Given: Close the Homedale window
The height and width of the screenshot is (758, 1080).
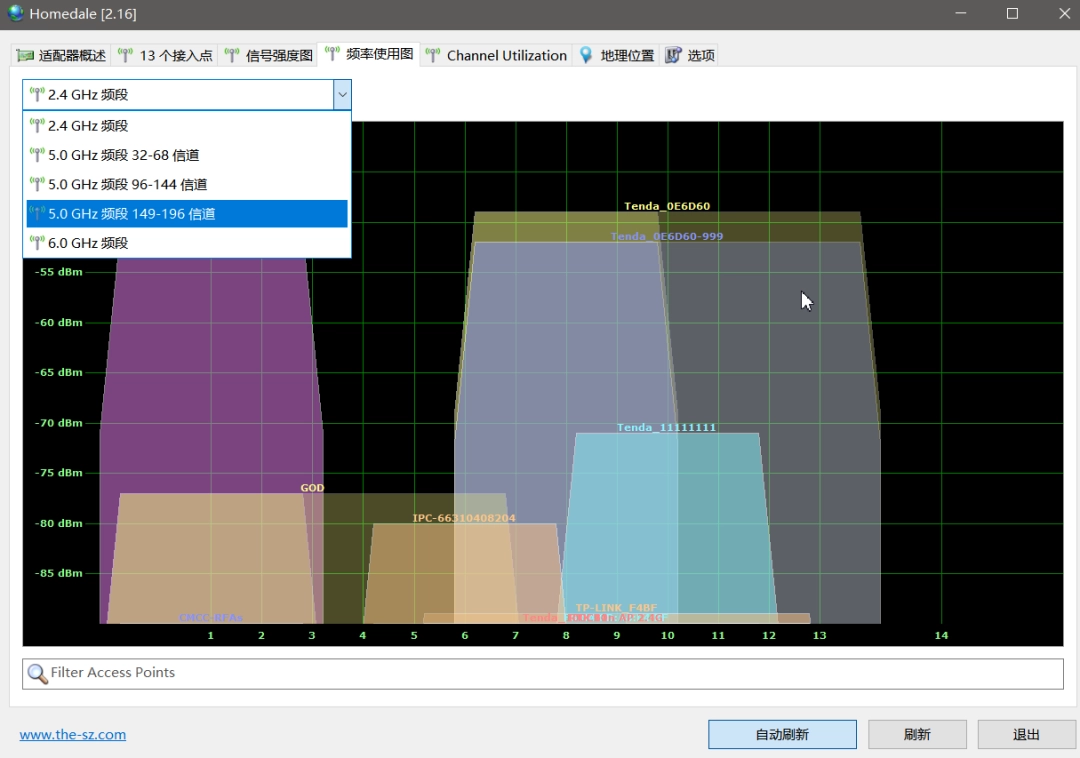Looking at the screenshot, I should [1064, 14].
